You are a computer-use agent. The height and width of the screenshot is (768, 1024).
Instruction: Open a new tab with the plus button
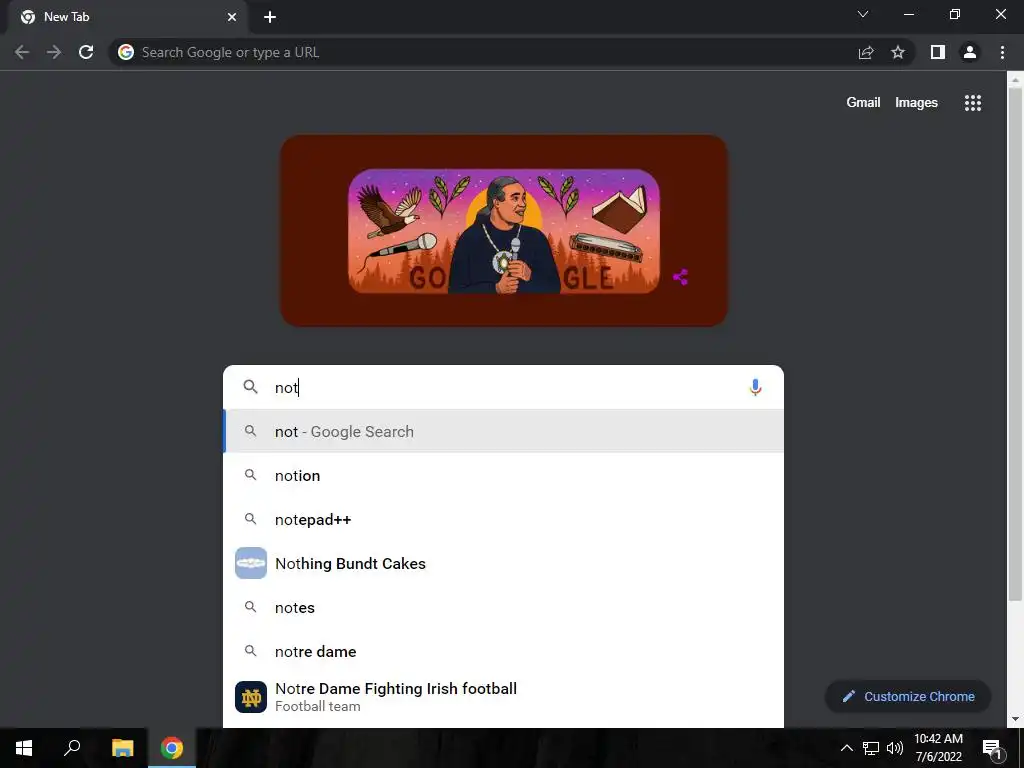pos(270,17)
